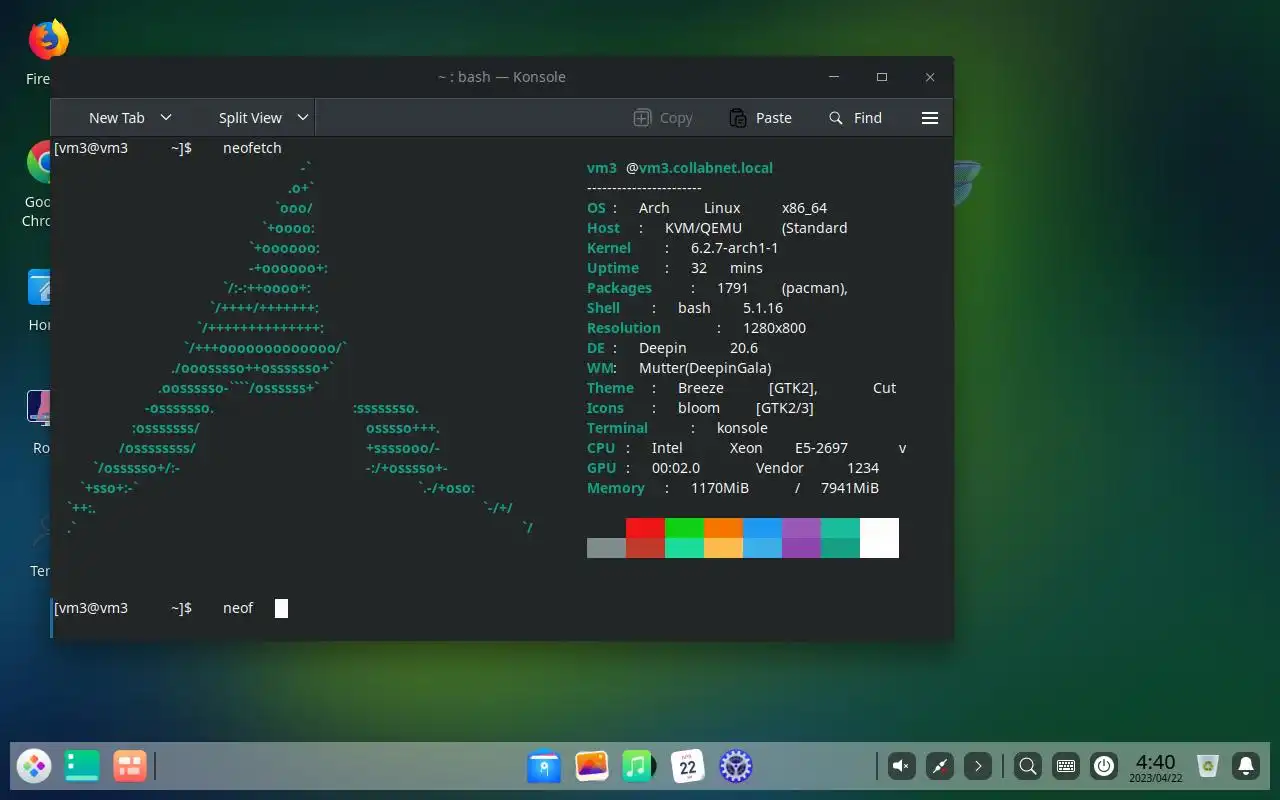The width and height of the screenshot is (1280, 800).
Task: Expand the New Tab dropdown arrow
Action: coord(166,118)
